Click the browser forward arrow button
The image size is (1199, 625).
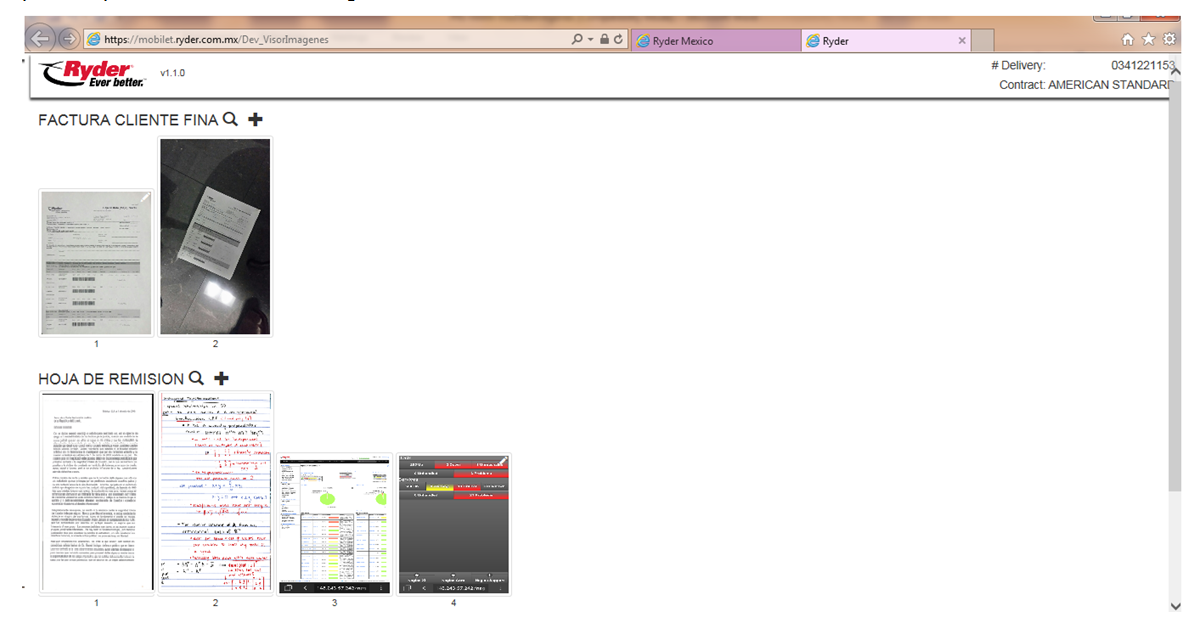[68, 39]
